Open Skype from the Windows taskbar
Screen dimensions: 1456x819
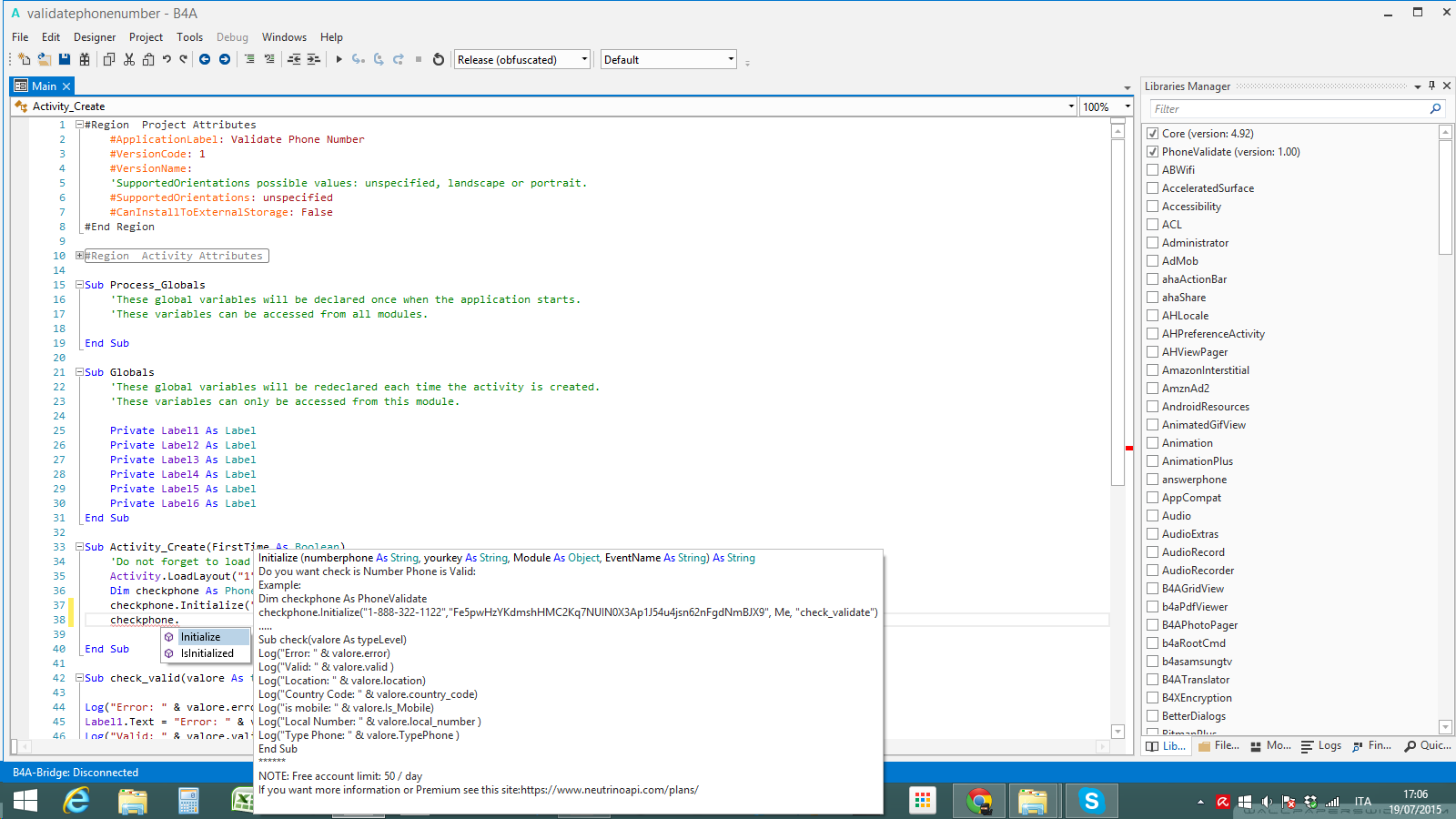coord(1090,801)
